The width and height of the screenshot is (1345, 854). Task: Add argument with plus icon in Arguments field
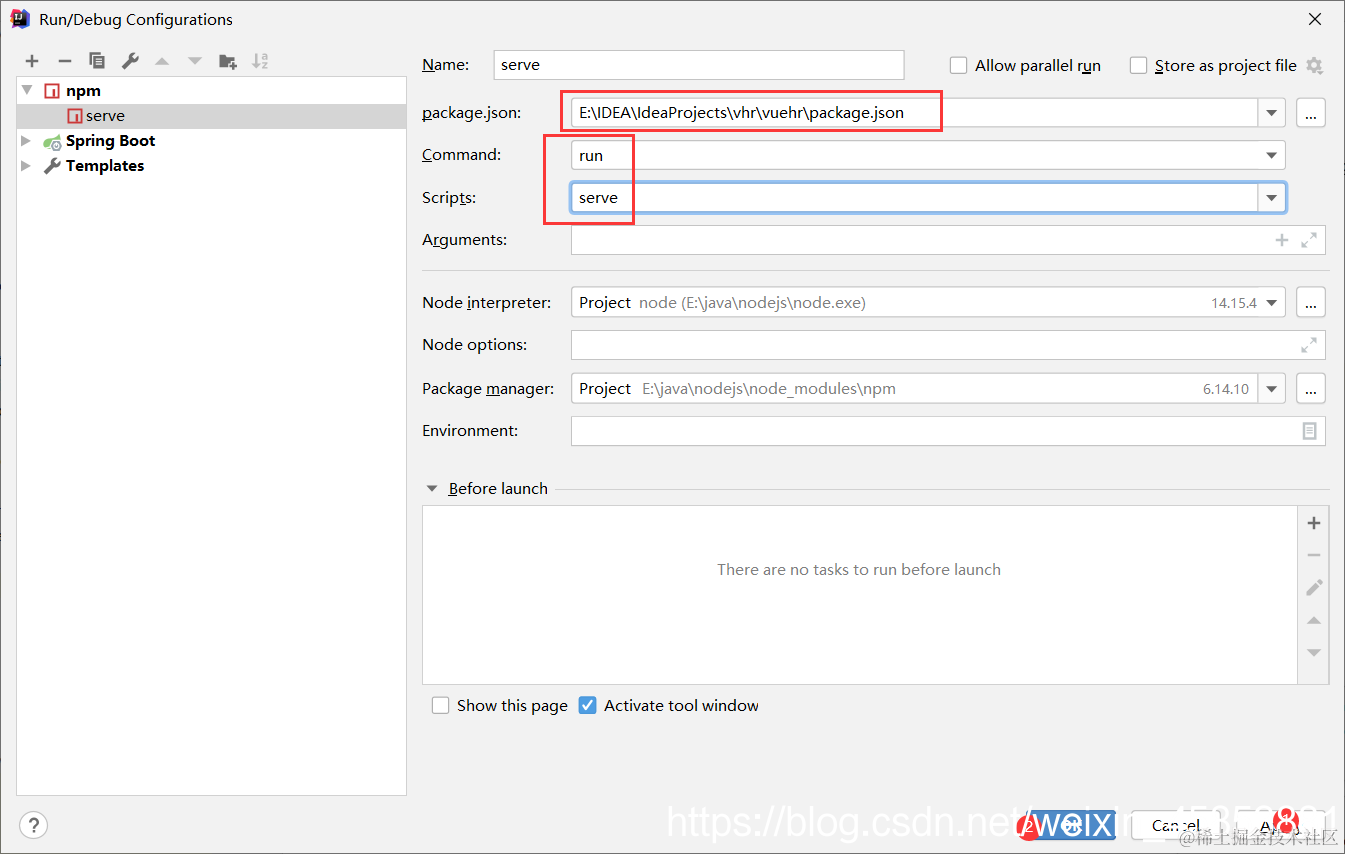click(1281, 240)
